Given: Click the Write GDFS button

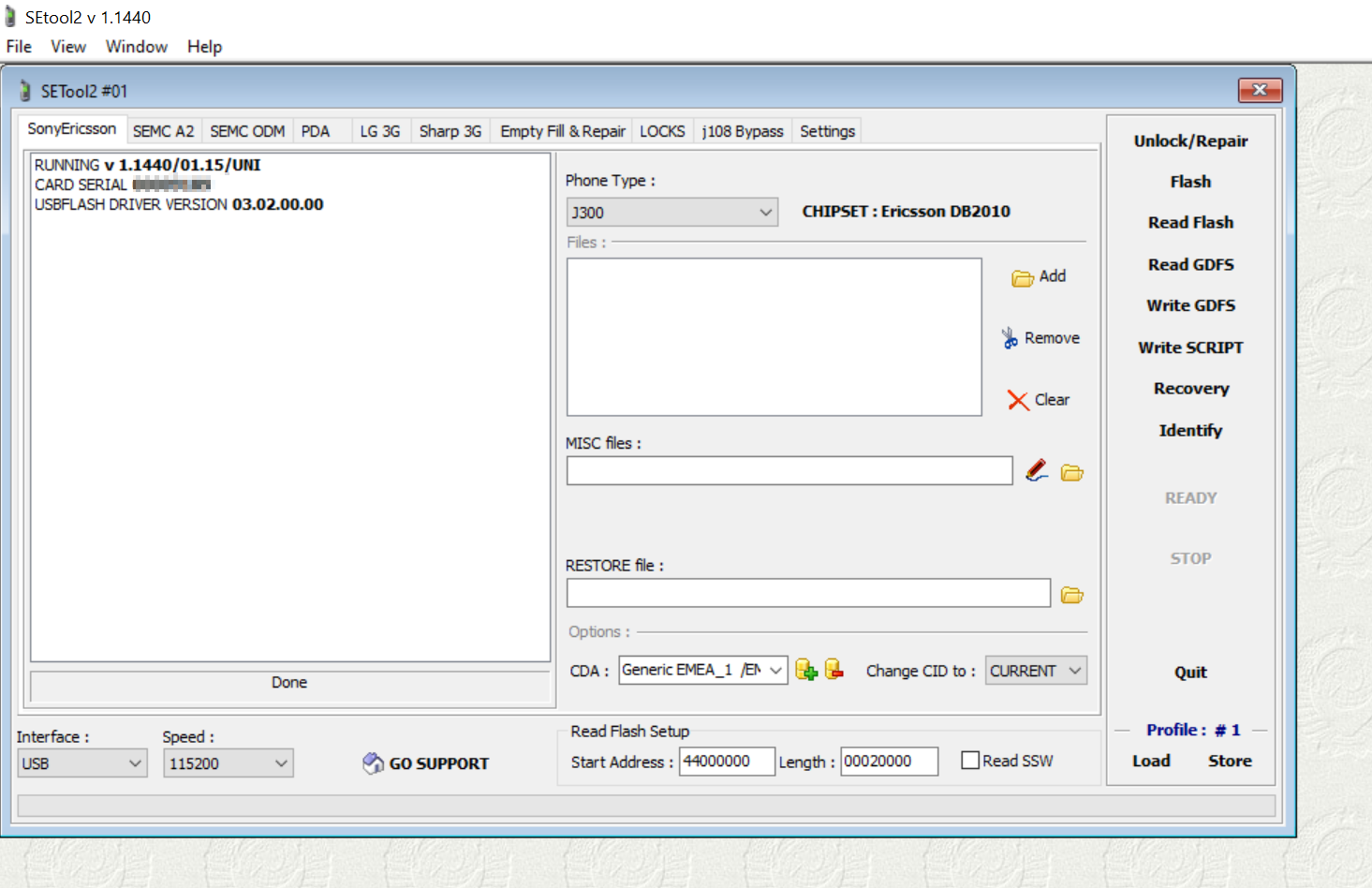Looking at the screenshot, I should (1190, 305).
